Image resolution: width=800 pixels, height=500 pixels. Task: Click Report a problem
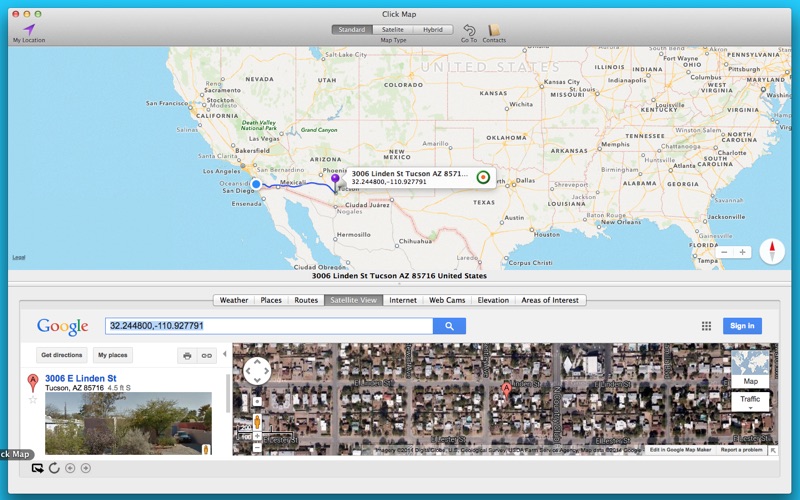pos(741,450)
